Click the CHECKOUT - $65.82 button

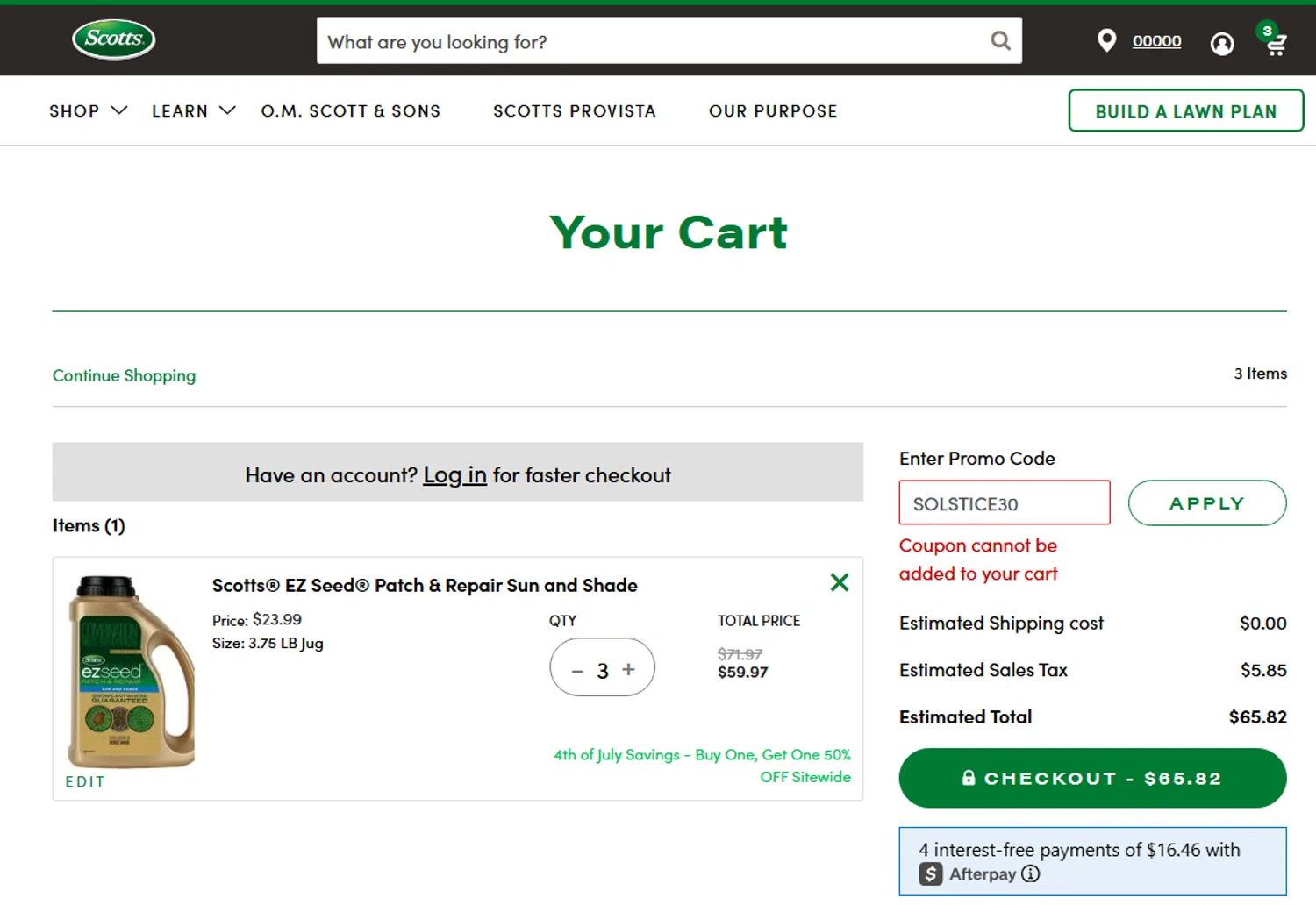coord(1092,778)
